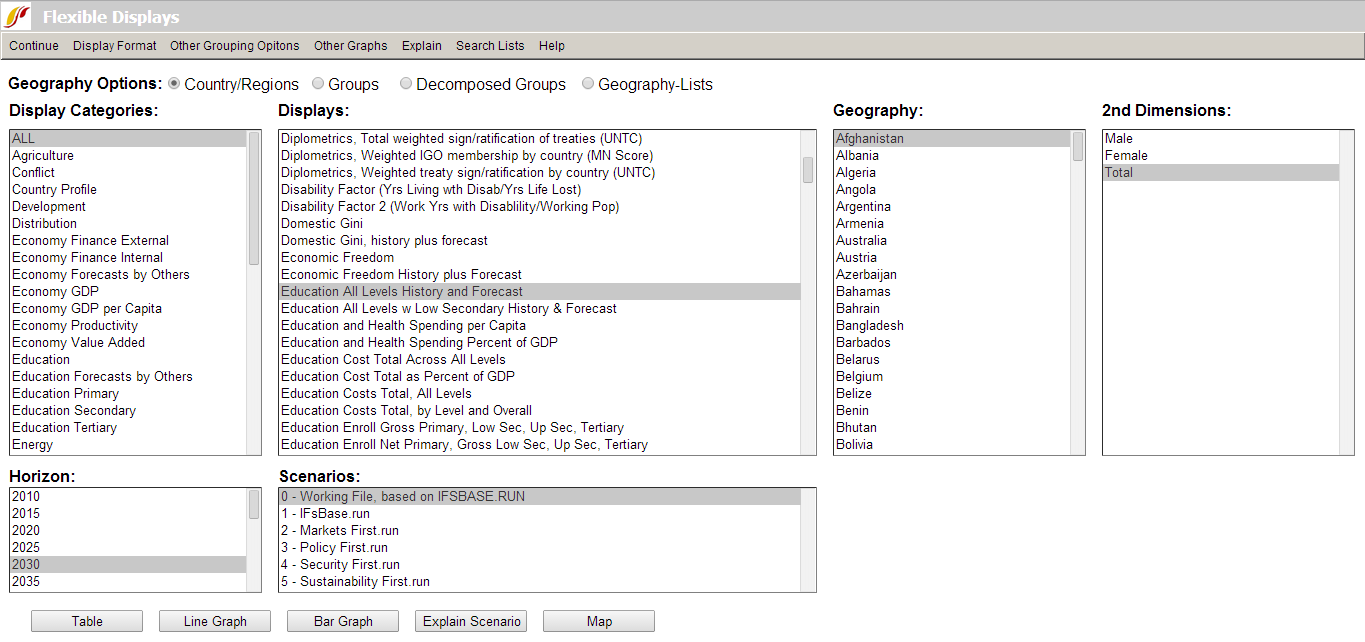1365x642 pixels.
Task: Open the Explain menu
Action: tap(422, 46)
